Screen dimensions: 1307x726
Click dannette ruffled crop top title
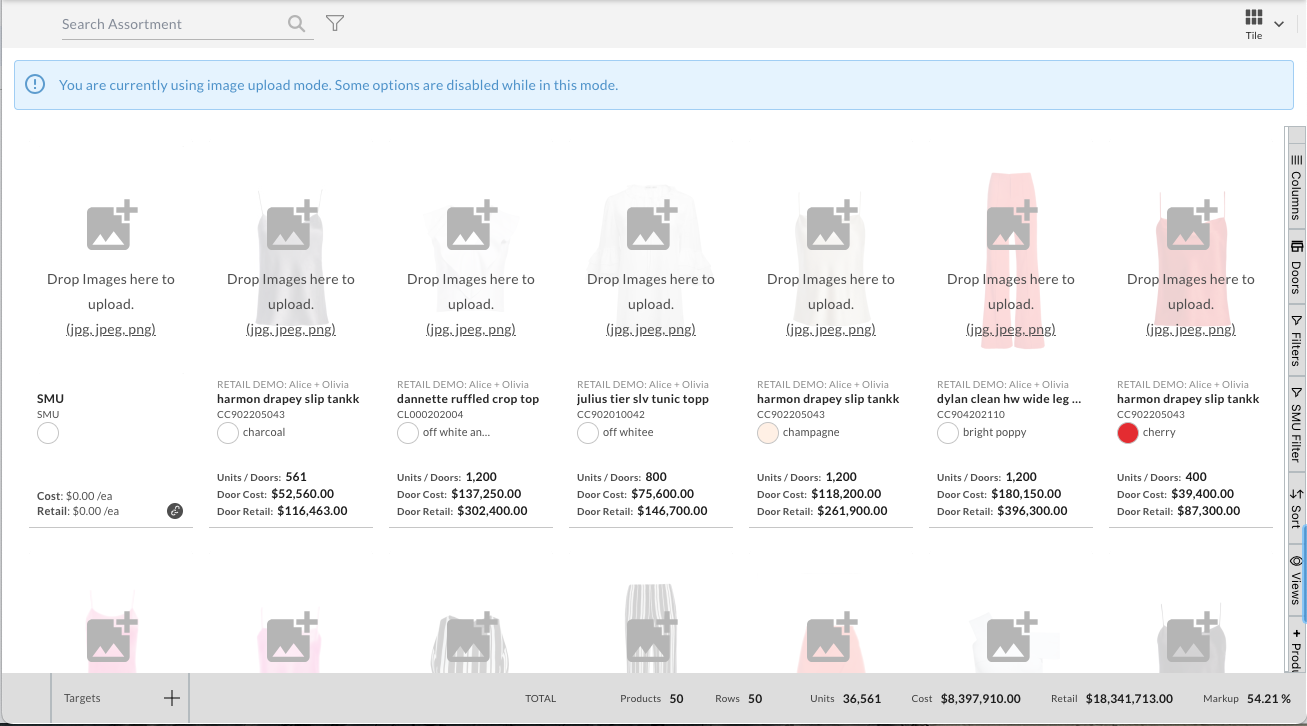pos(468,399)
